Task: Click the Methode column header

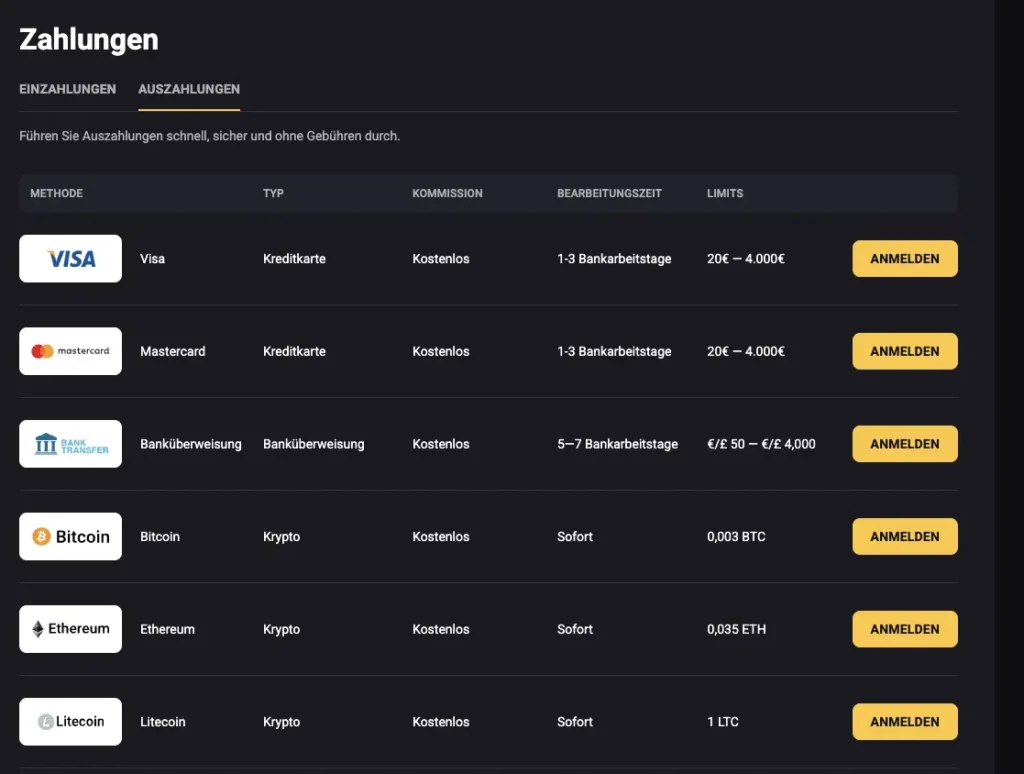Action: (57, 193)
